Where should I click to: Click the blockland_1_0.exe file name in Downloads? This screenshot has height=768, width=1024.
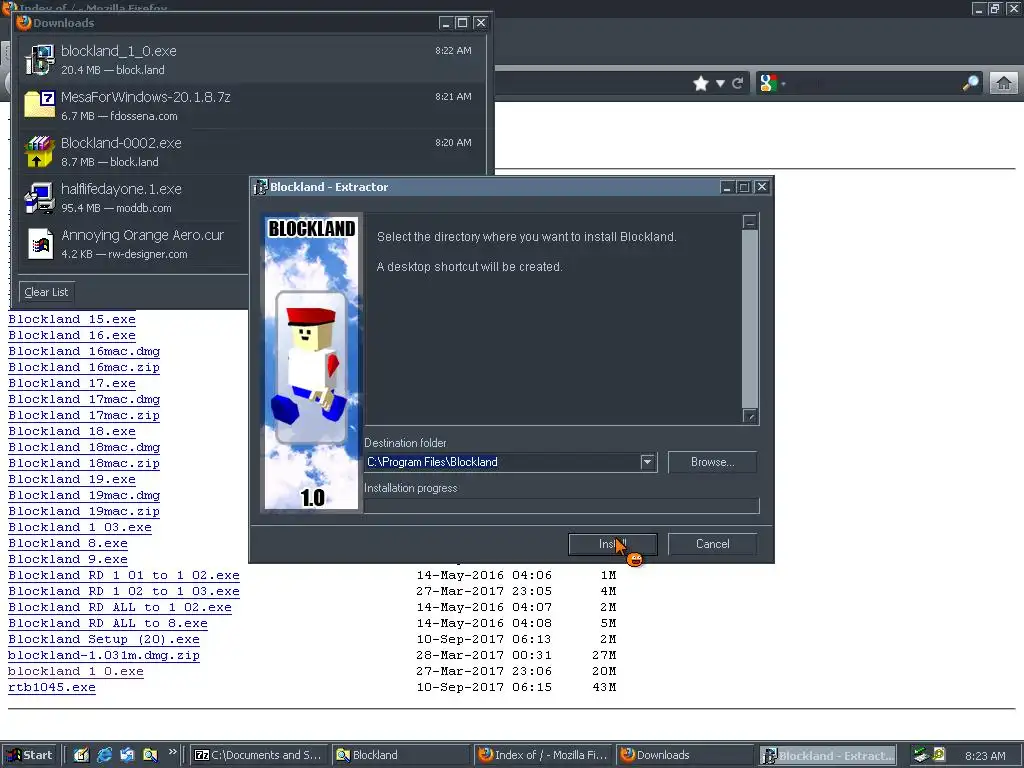119,51
